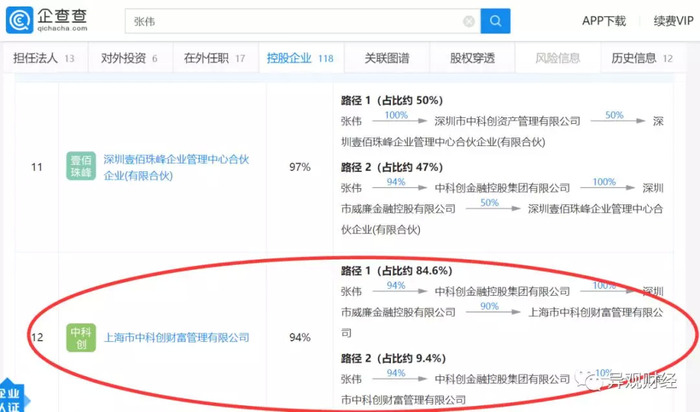Click the 路径 1 (占比约 50%) heading
The height and width of the screenshot is (412, 700).
point(392,100)
